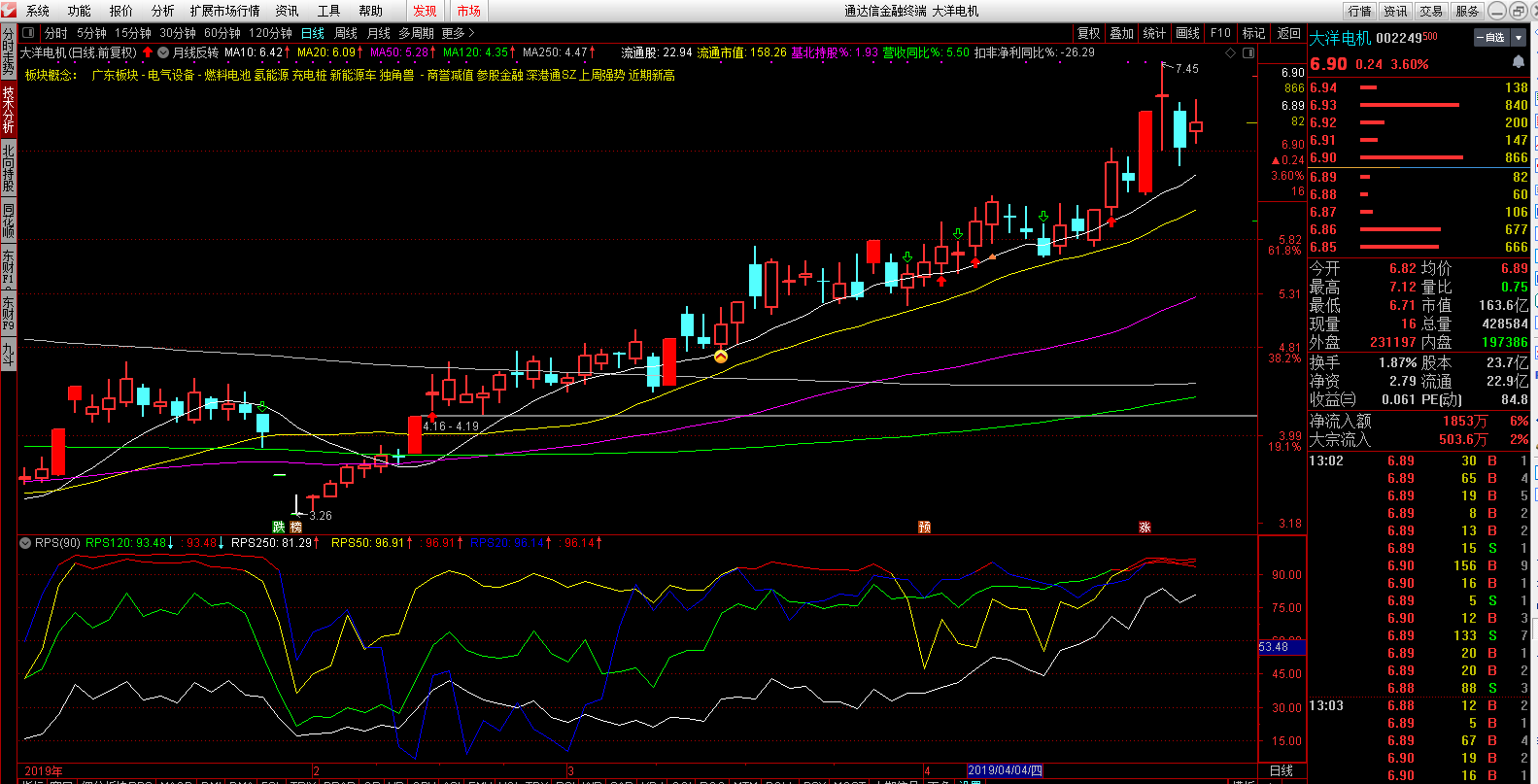Open the 报价 menu
This screenshot has height=784, width=1538.
121,11
